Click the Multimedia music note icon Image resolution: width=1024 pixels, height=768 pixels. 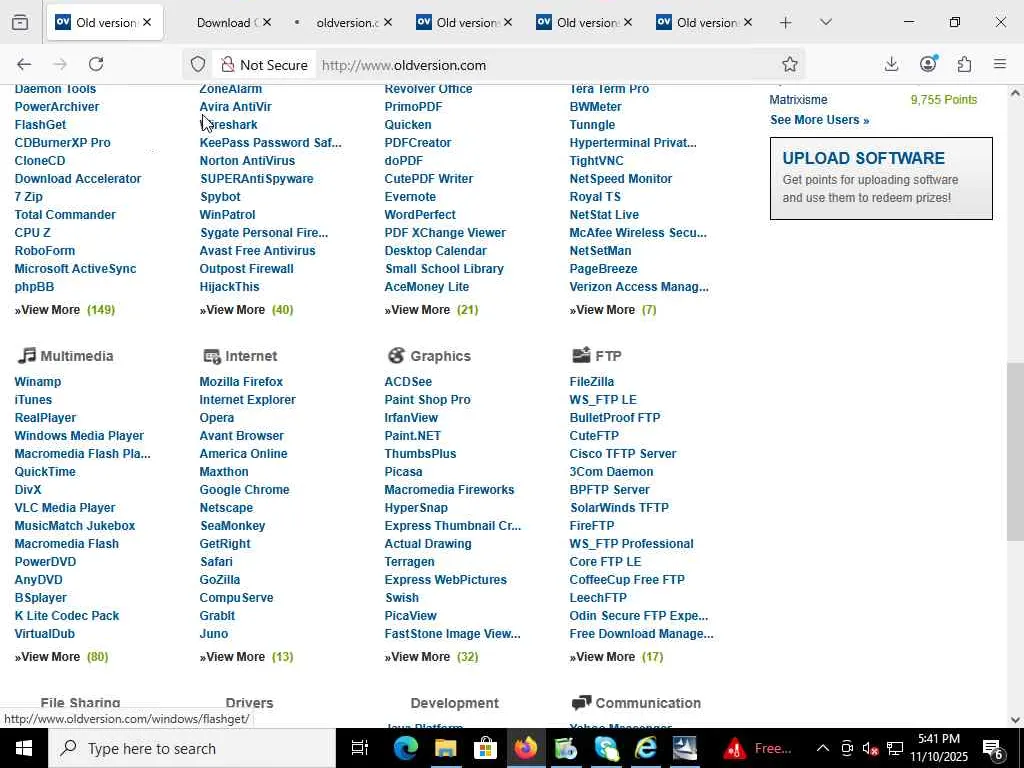pyautogui.click(x=26, y=355)
